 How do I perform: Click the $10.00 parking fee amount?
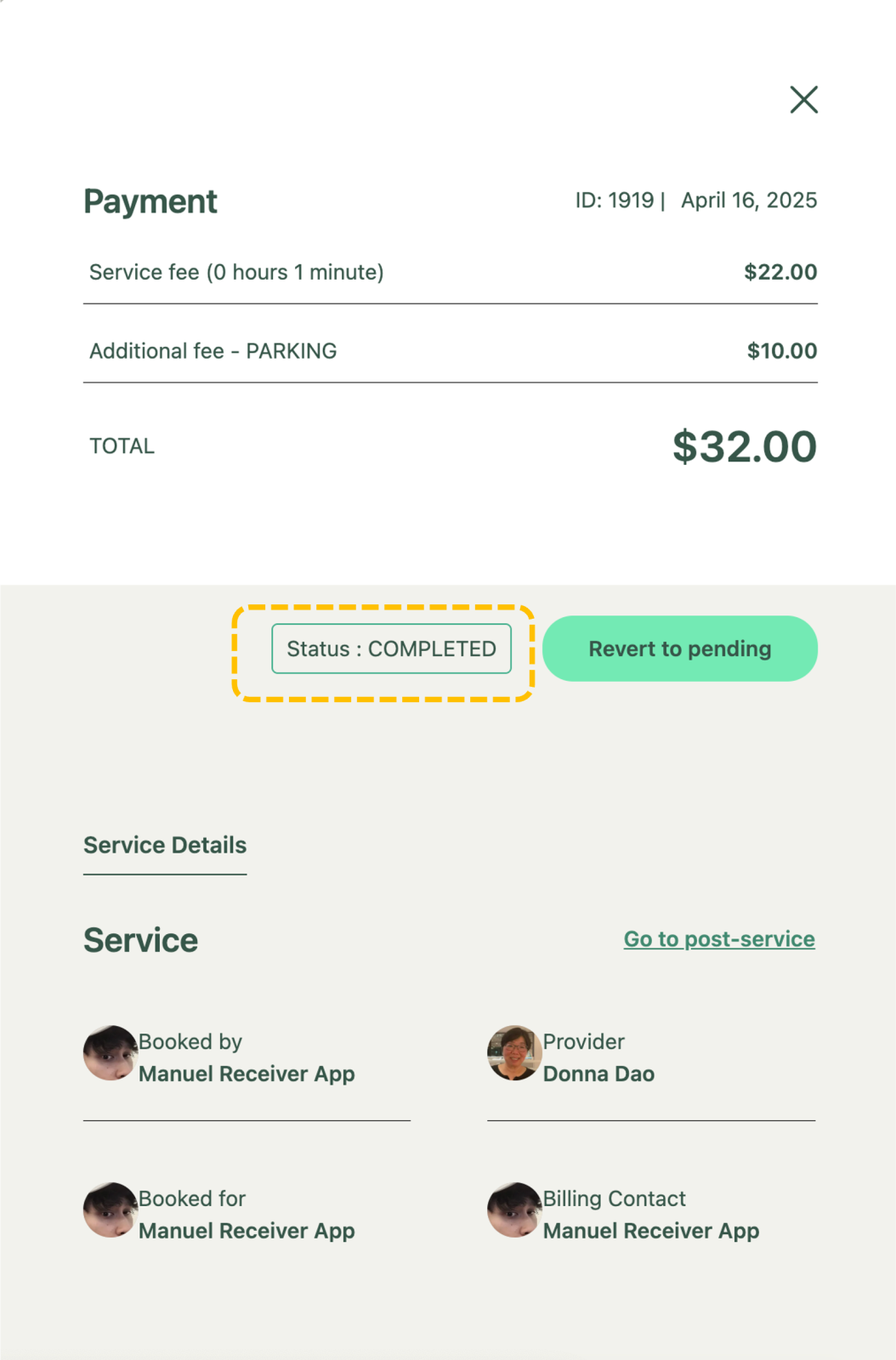point(781,351)
